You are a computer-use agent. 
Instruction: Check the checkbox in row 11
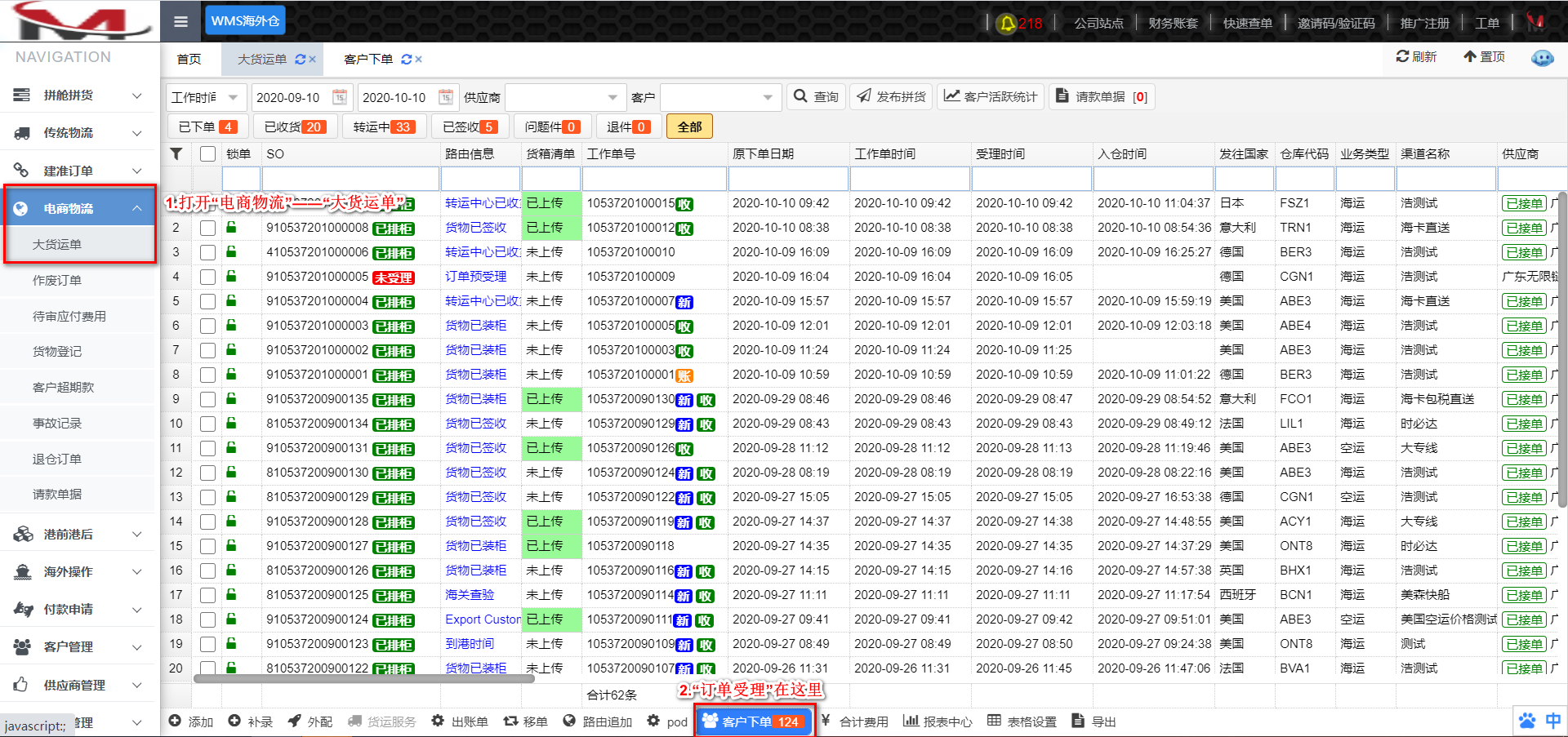208,448
